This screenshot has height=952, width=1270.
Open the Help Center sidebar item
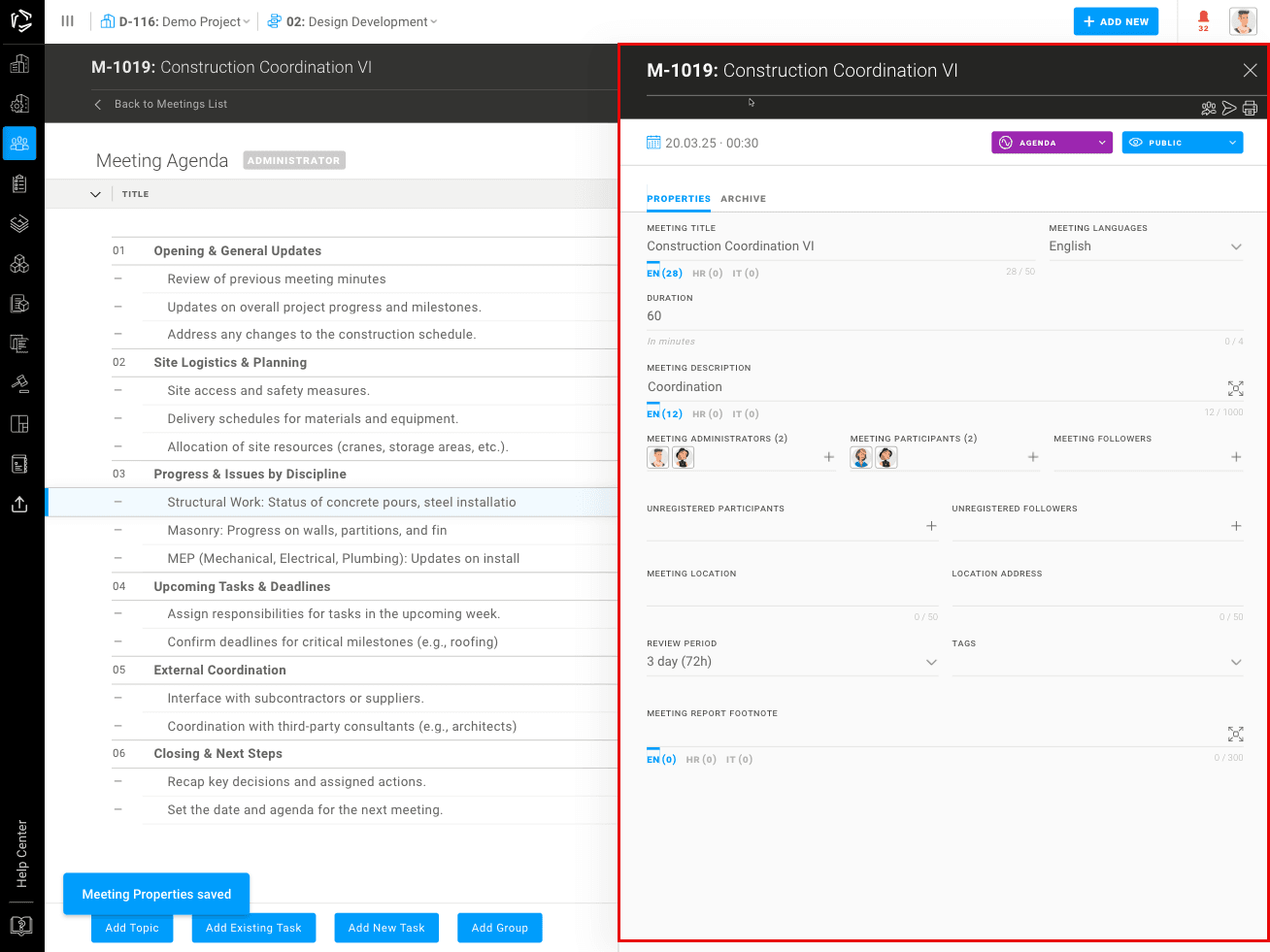point(21,854)
